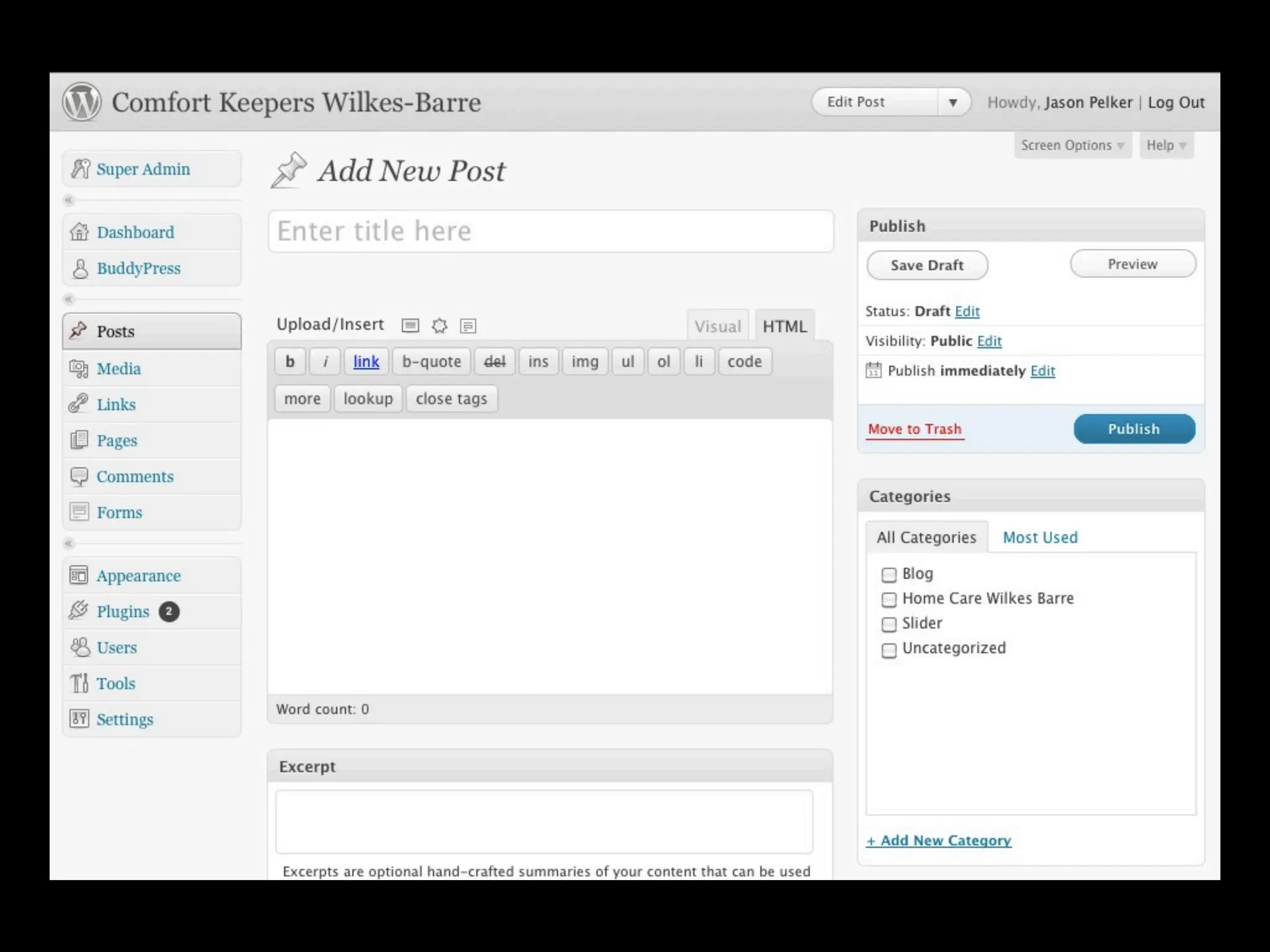The width and height of the screenshot is (1270, 952).
Task: Check the Home Care Wilkes Barre checkbox
Action: tap(889, 599)
